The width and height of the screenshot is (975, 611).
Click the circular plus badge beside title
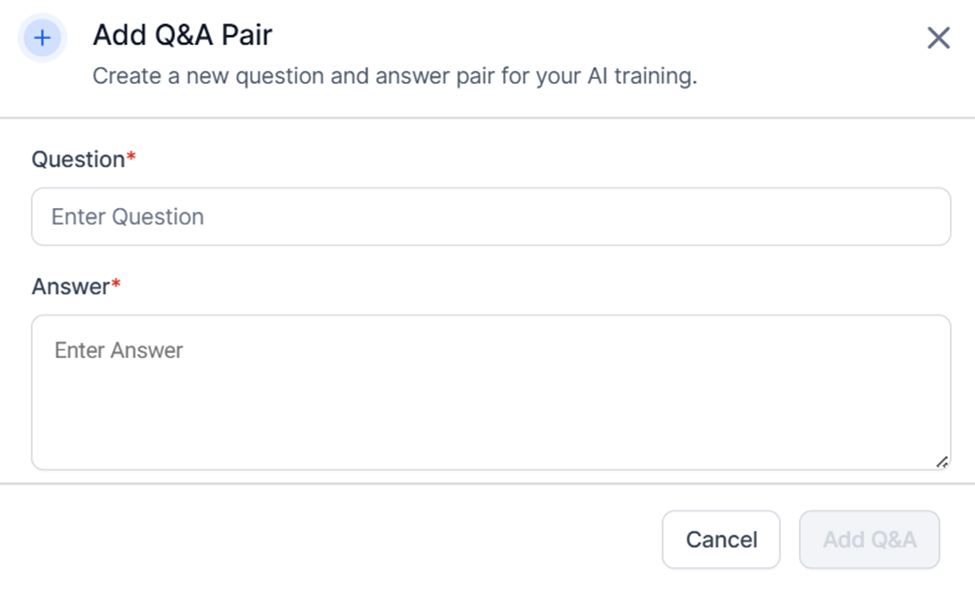(42, 38)
